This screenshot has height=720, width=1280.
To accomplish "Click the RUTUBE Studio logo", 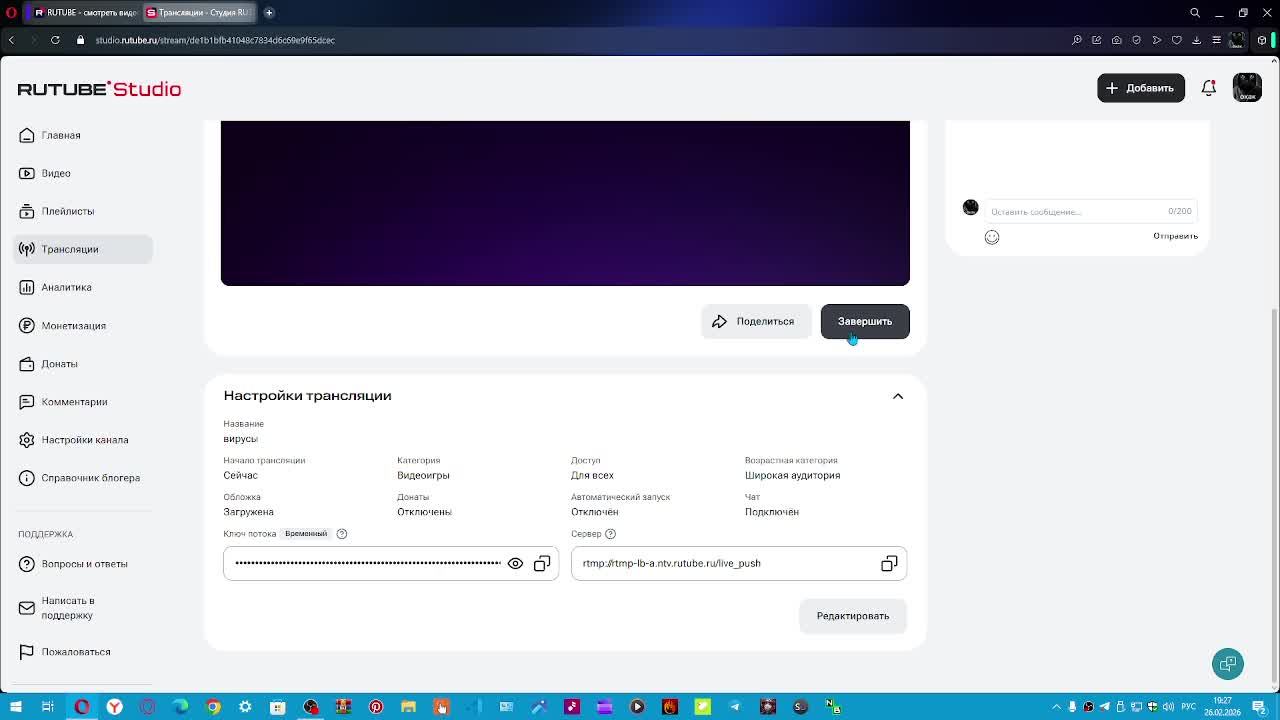I will click(x=99, y=89).
